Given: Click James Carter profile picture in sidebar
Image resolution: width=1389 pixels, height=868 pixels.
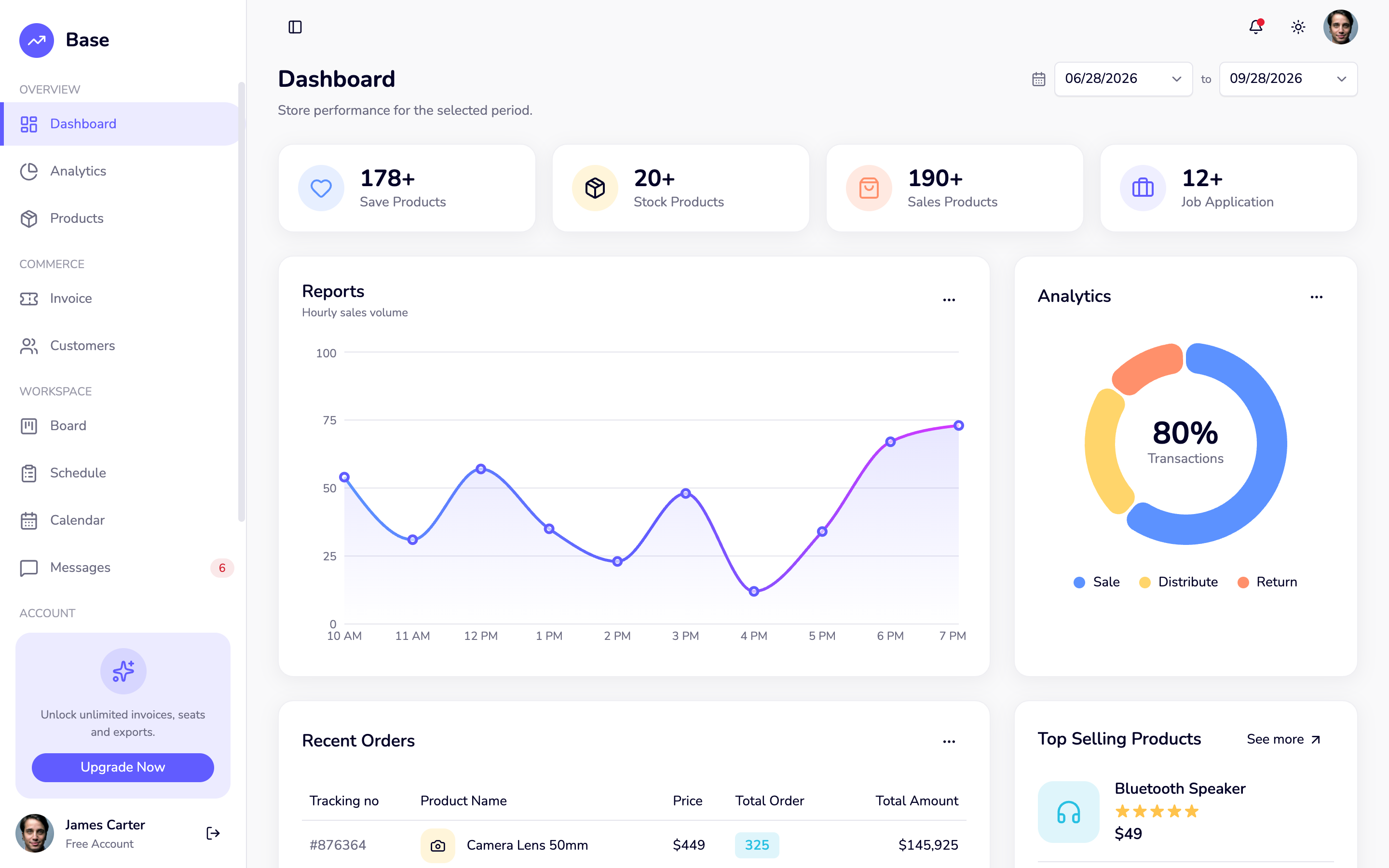Looking at the screenshot, I should 34,833.
